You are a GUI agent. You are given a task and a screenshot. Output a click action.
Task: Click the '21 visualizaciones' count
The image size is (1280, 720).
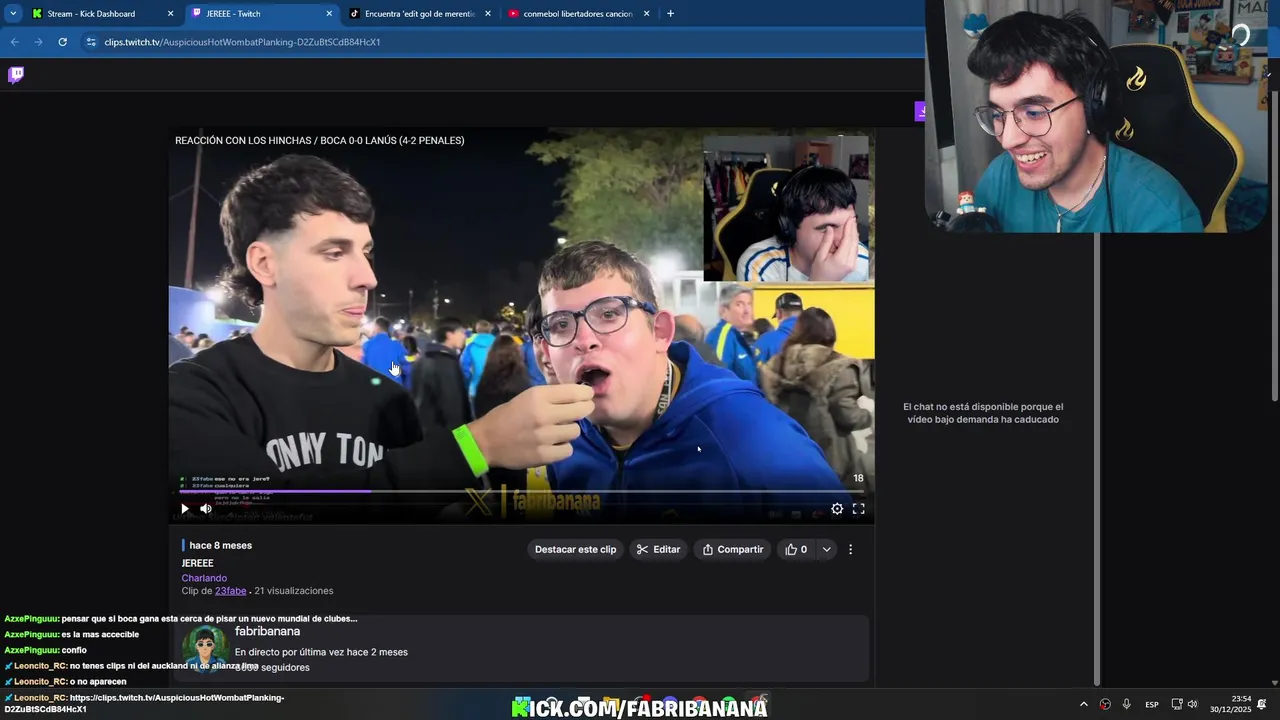click(x=294, y=591)
